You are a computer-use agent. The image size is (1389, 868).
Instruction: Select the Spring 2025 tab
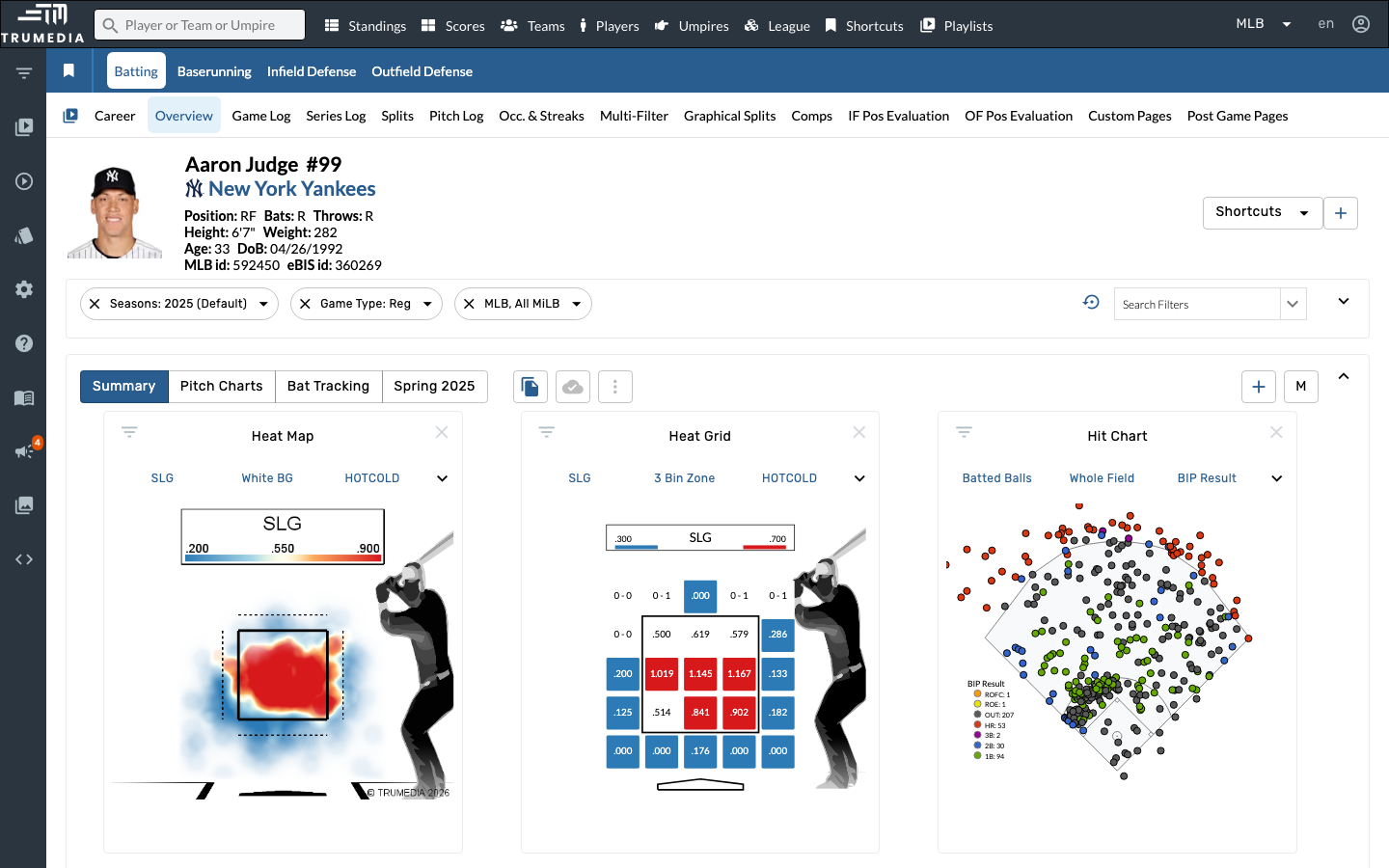[434, 387]
